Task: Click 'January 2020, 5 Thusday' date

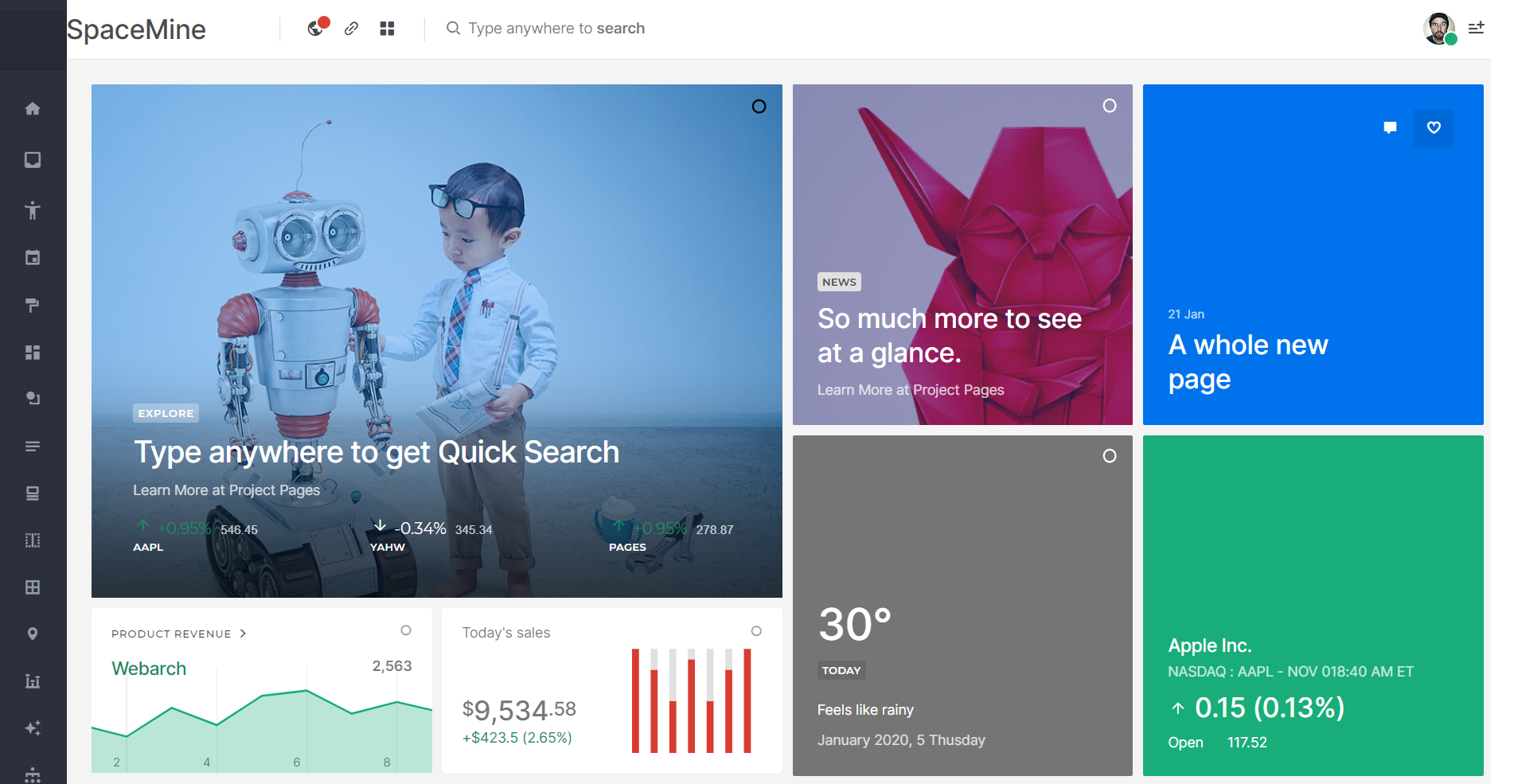Action: (901, 740)
